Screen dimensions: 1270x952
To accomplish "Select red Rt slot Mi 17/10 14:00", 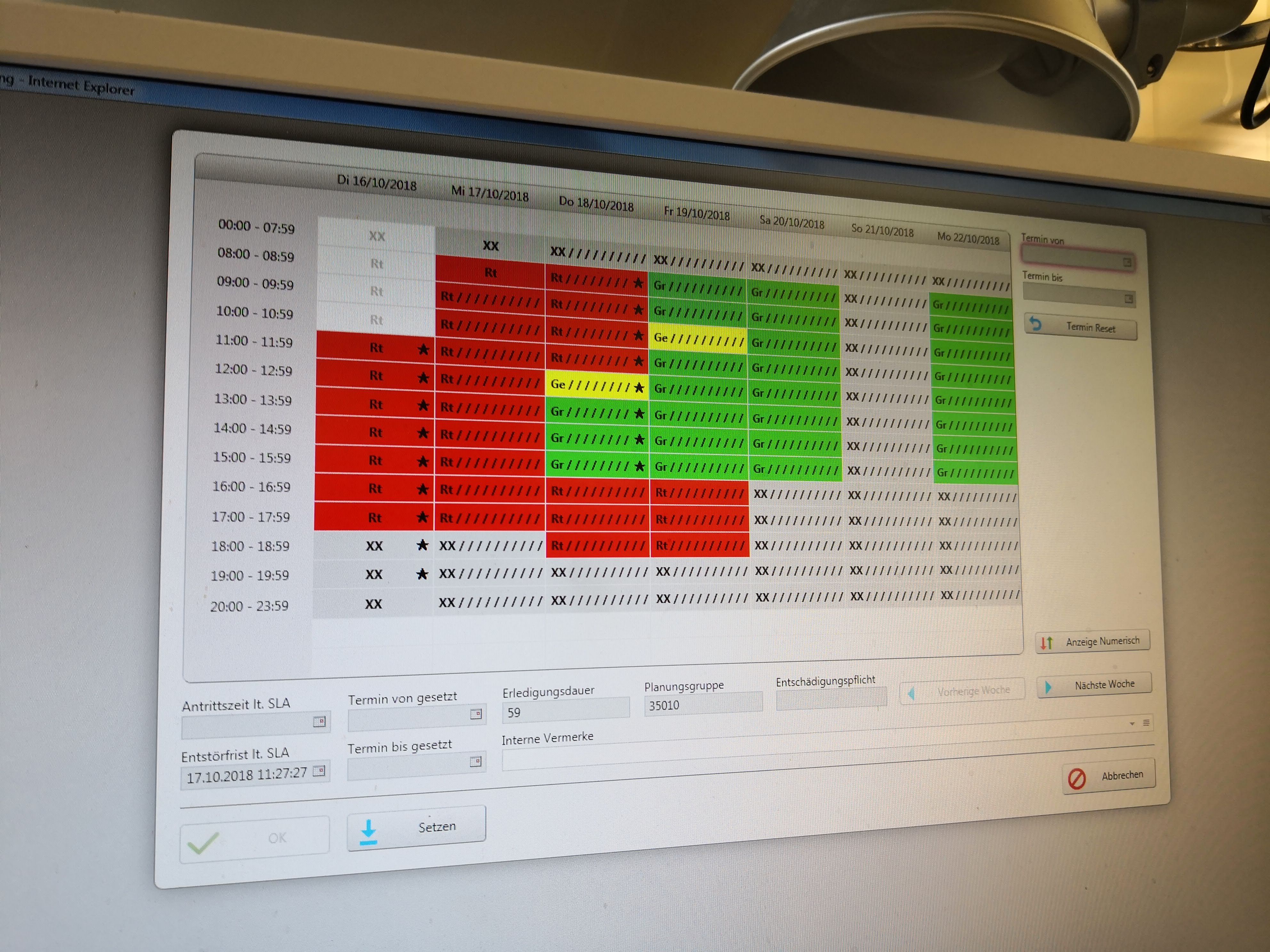I will click(x=490, y=436).
